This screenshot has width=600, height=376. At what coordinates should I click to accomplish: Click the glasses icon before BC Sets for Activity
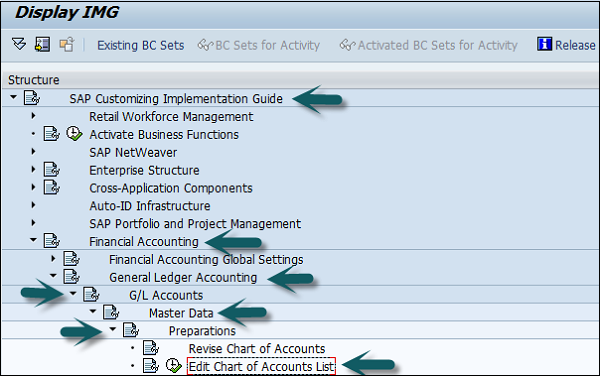coord(205,45)
